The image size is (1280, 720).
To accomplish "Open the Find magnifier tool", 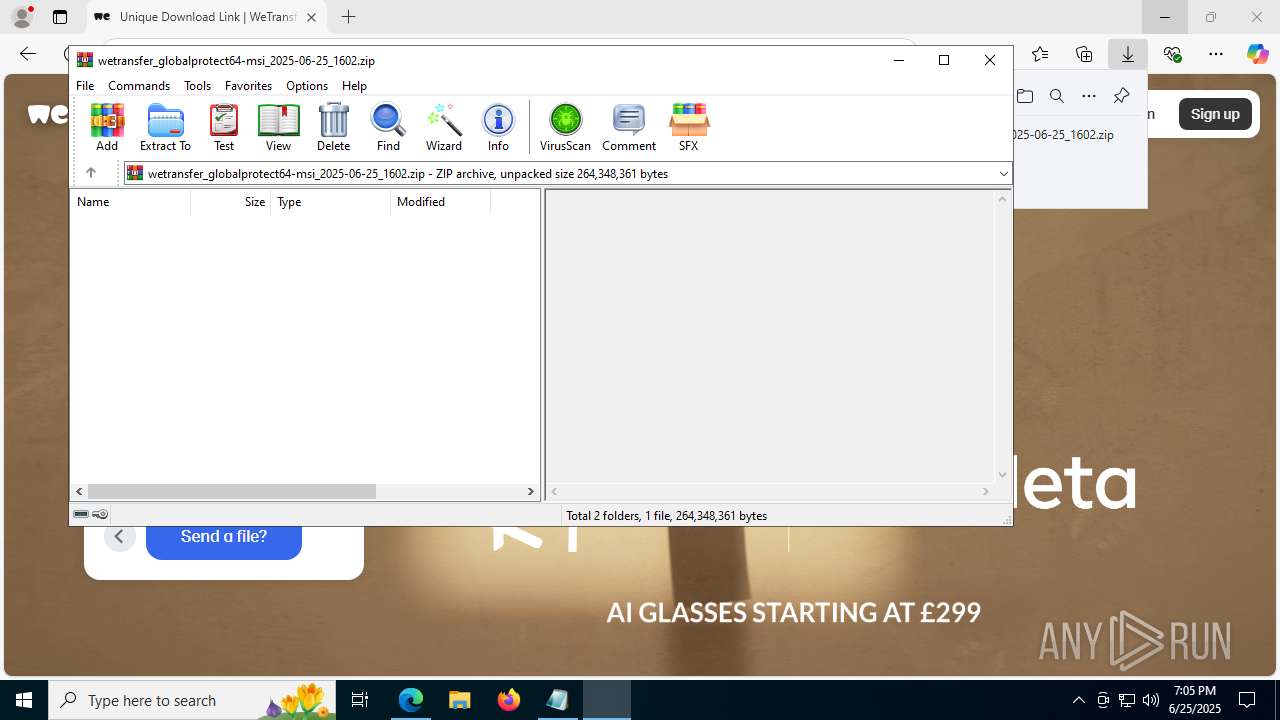I will [x=388, y=127].
